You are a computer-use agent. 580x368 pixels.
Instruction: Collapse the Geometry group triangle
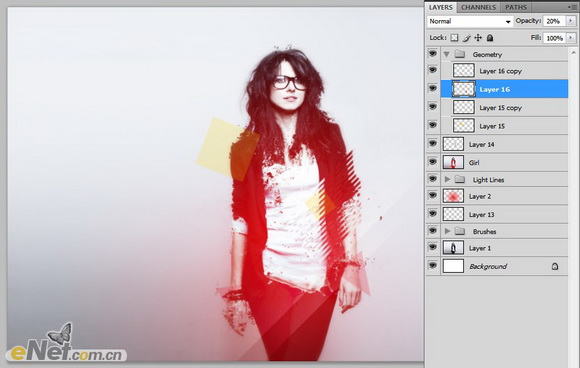pos(446,54)
